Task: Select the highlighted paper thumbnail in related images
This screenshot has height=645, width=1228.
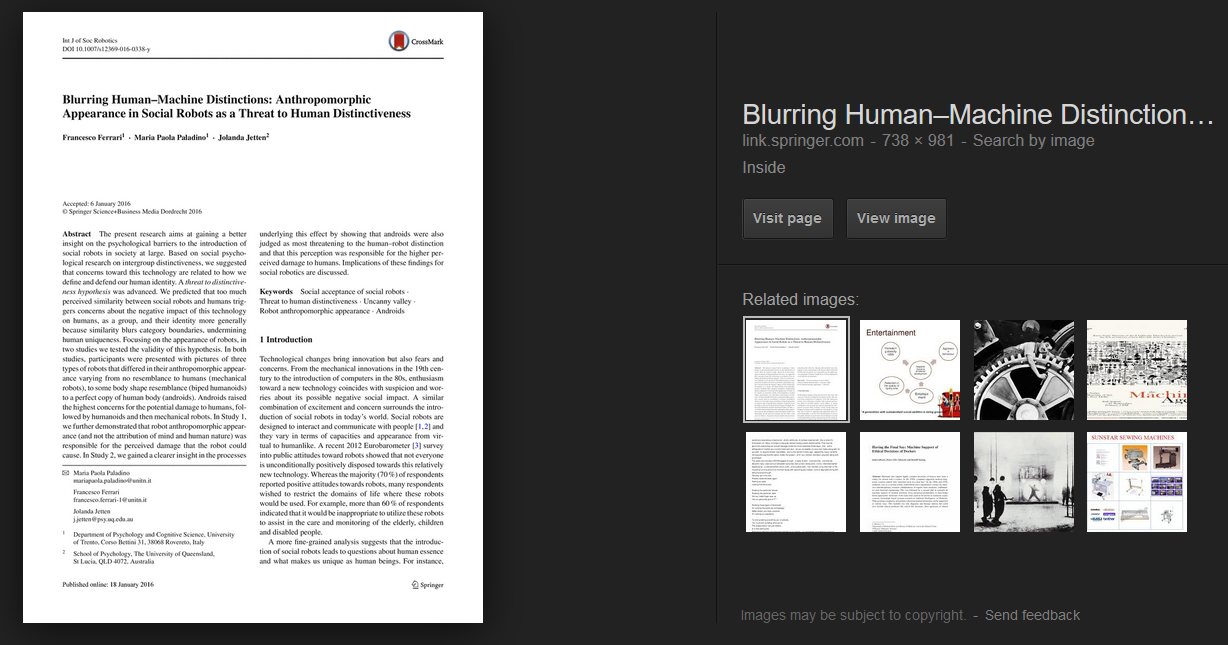Action: pyautogui.click(x=796, y=369)
